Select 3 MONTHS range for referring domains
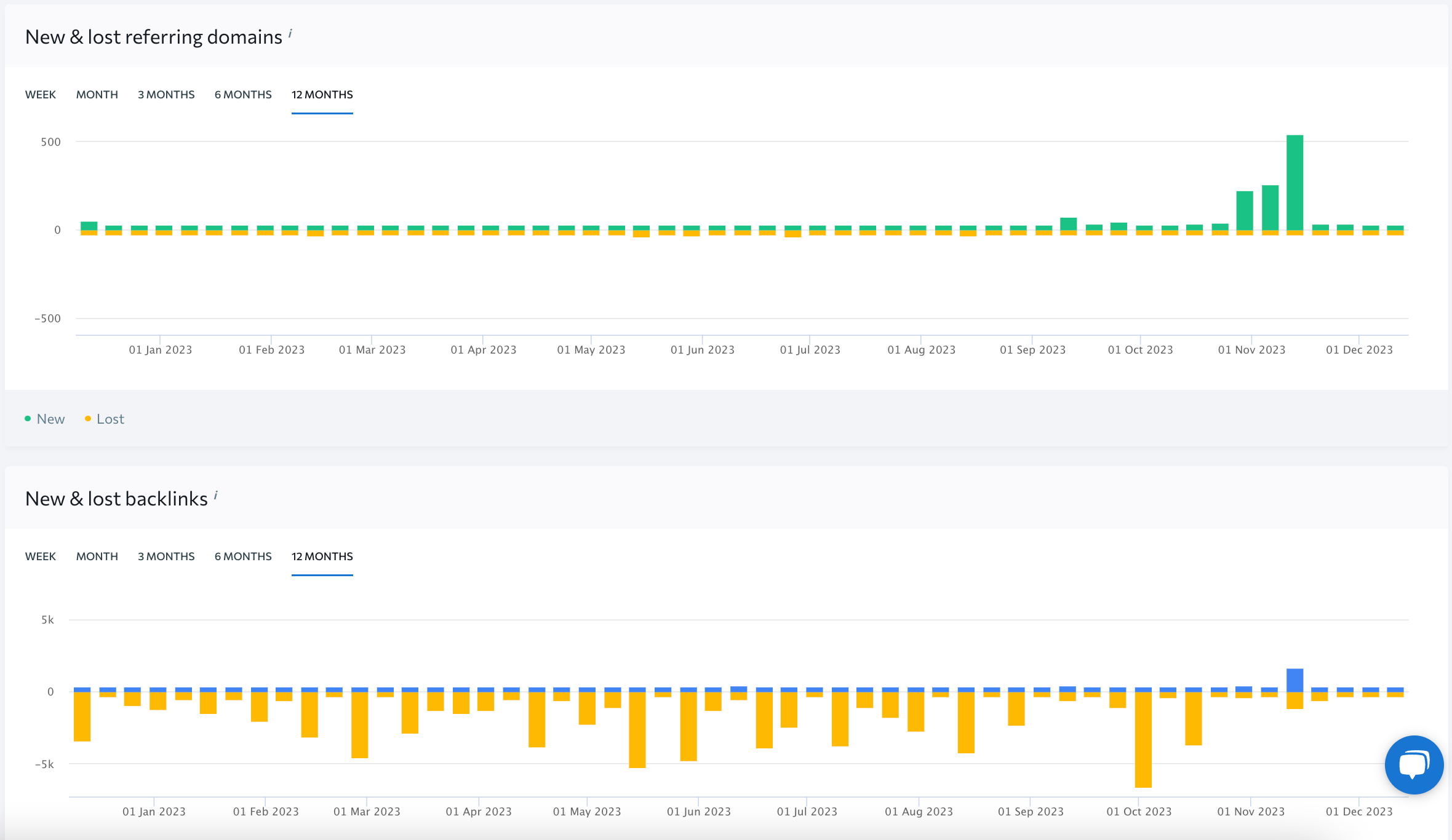 coord(166,94)
